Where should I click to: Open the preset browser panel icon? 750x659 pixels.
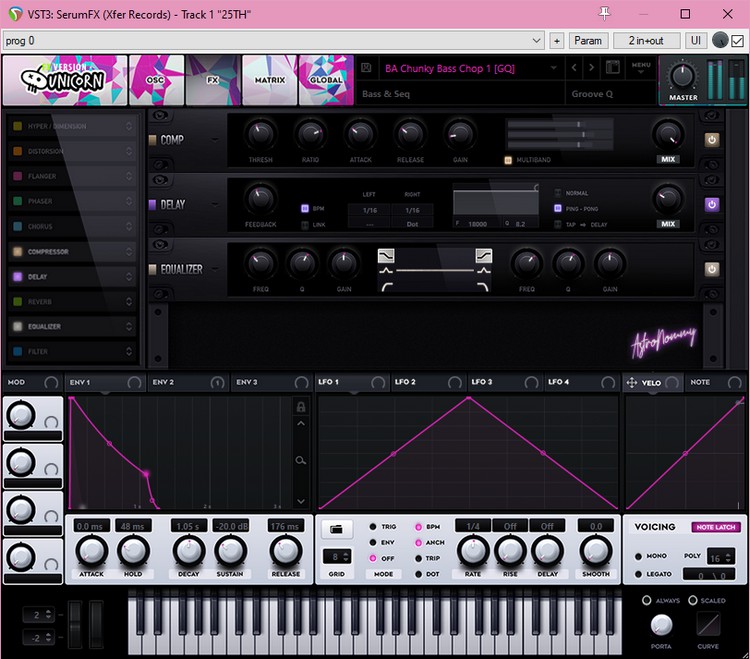coord(613,68)
